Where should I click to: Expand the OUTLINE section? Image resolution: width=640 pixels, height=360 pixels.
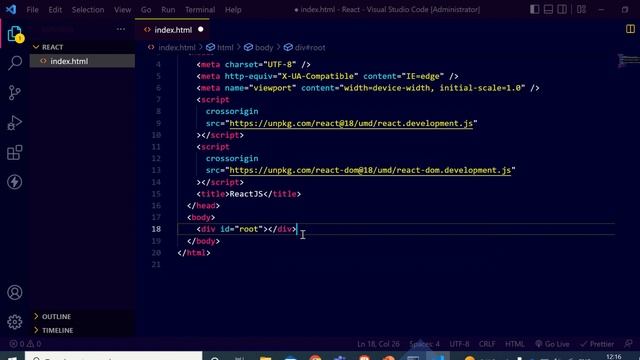point(56,316)
